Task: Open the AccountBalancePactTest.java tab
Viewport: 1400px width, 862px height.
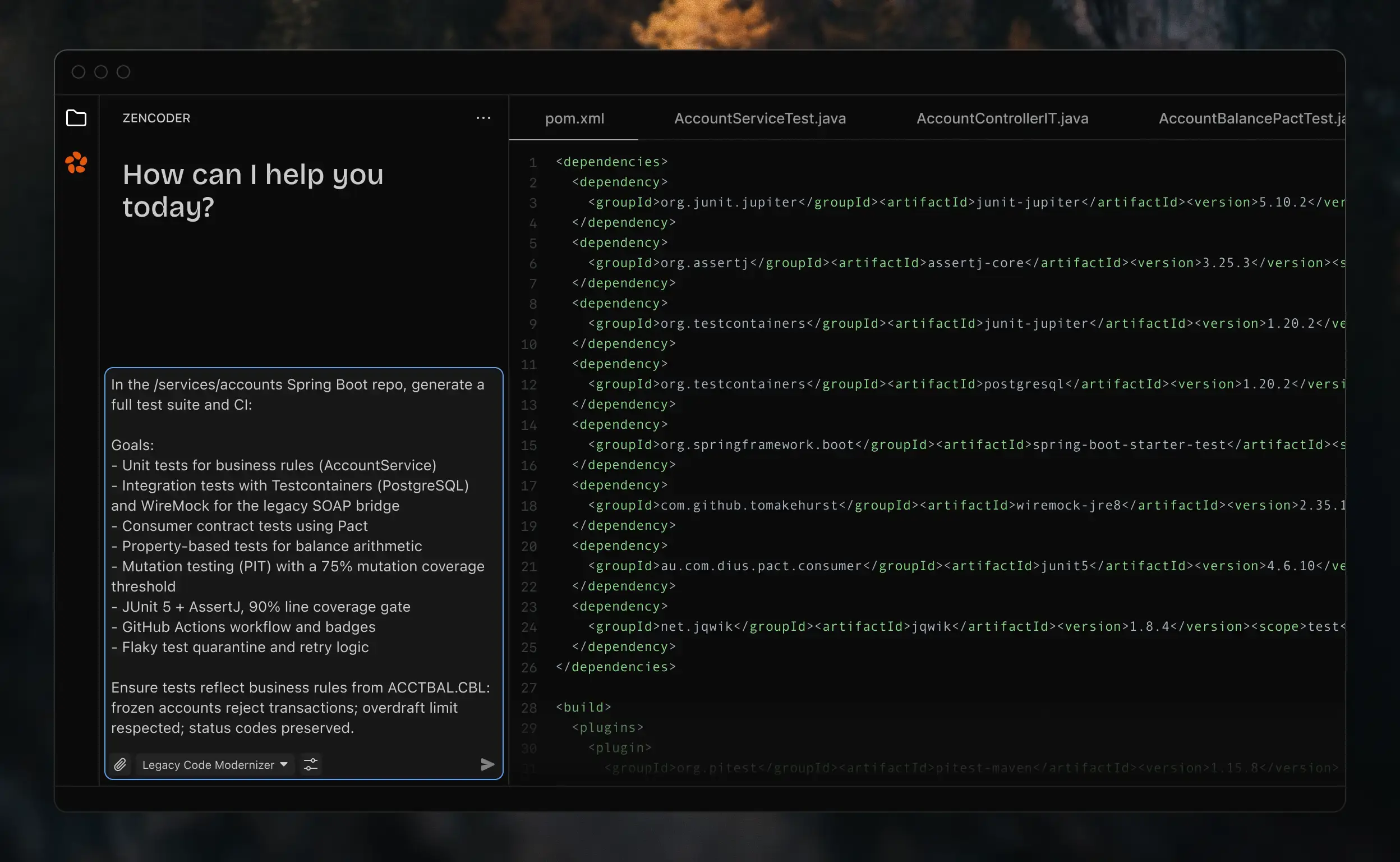Action: click(1251, 118)
